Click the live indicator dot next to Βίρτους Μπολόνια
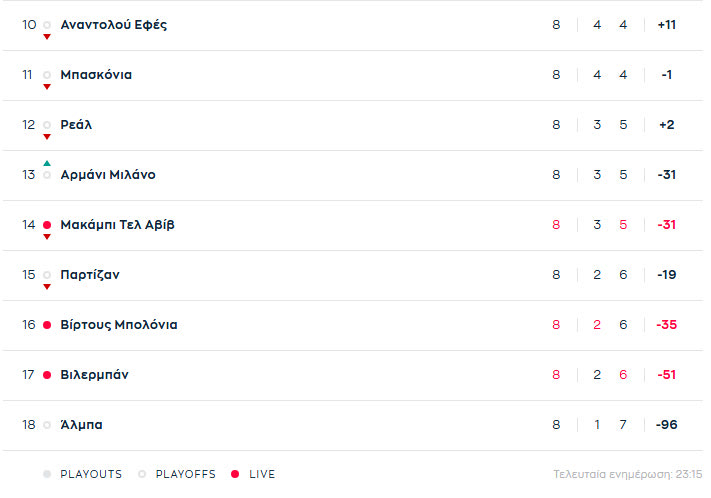 (47, 325)
